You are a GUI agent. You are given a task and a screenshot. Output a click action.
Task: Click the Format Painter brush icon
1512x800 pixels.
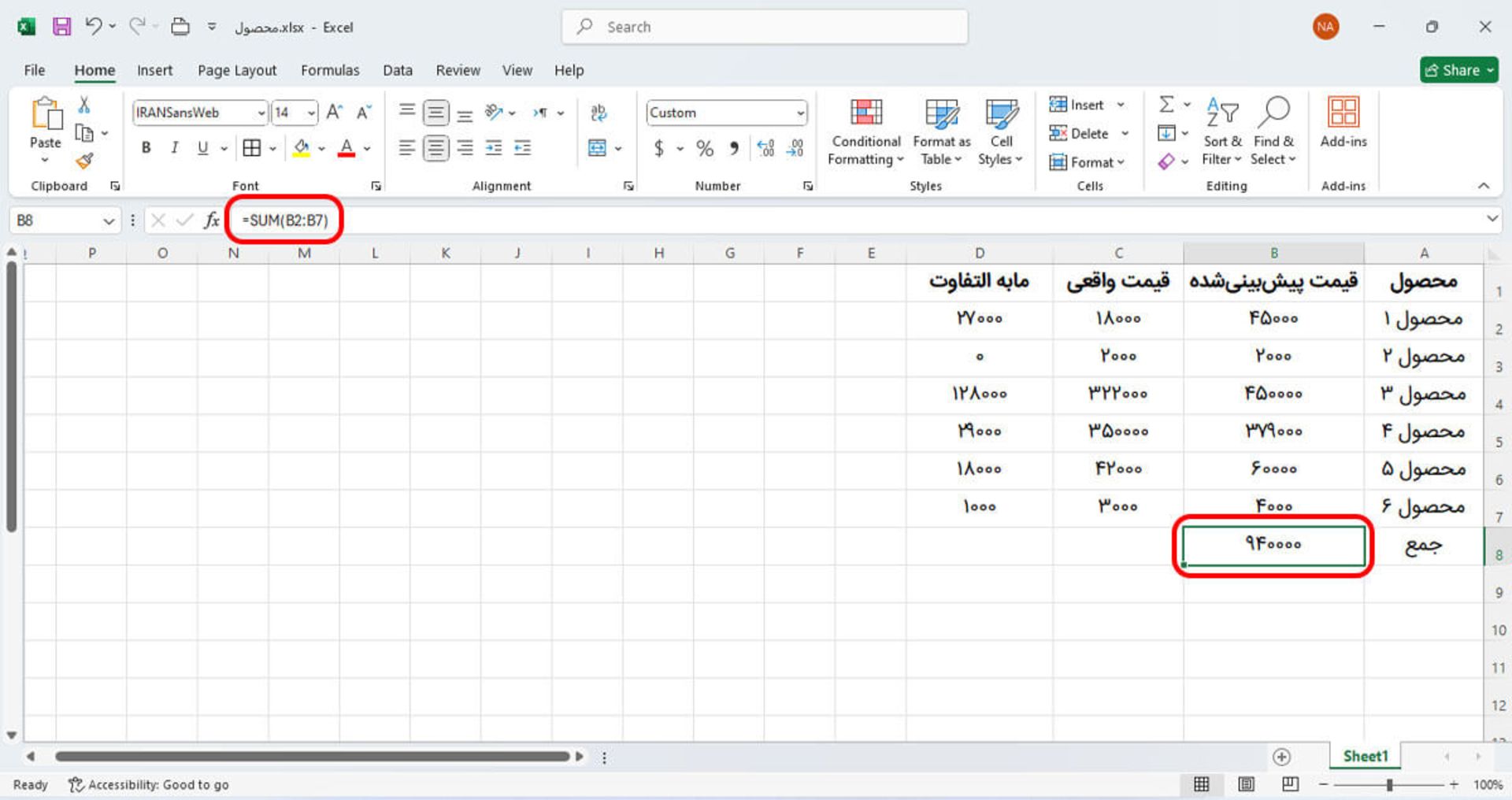84,161
